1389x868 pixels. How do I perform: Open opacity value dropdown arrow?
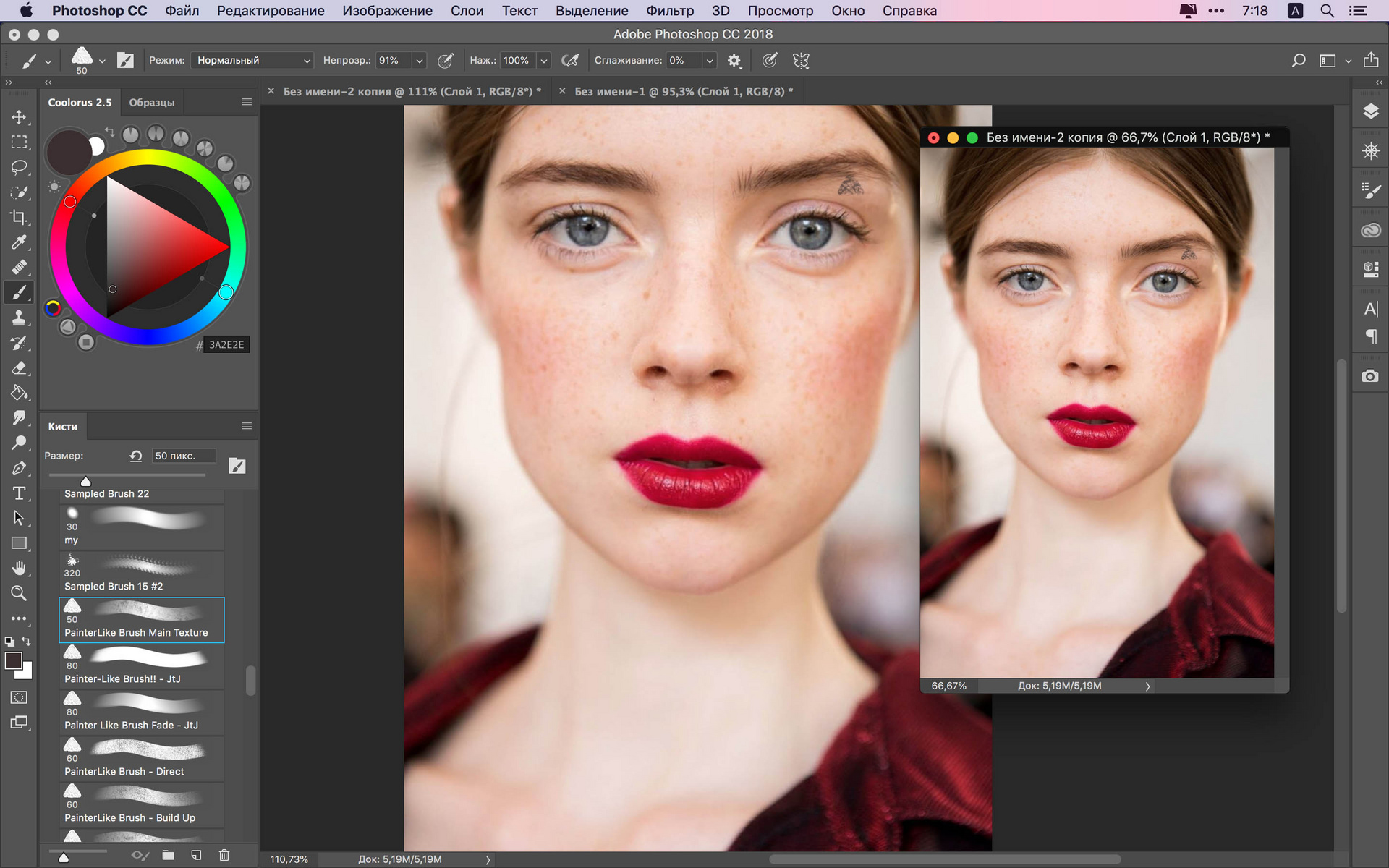pyautogui.click(x=419, y=61)
